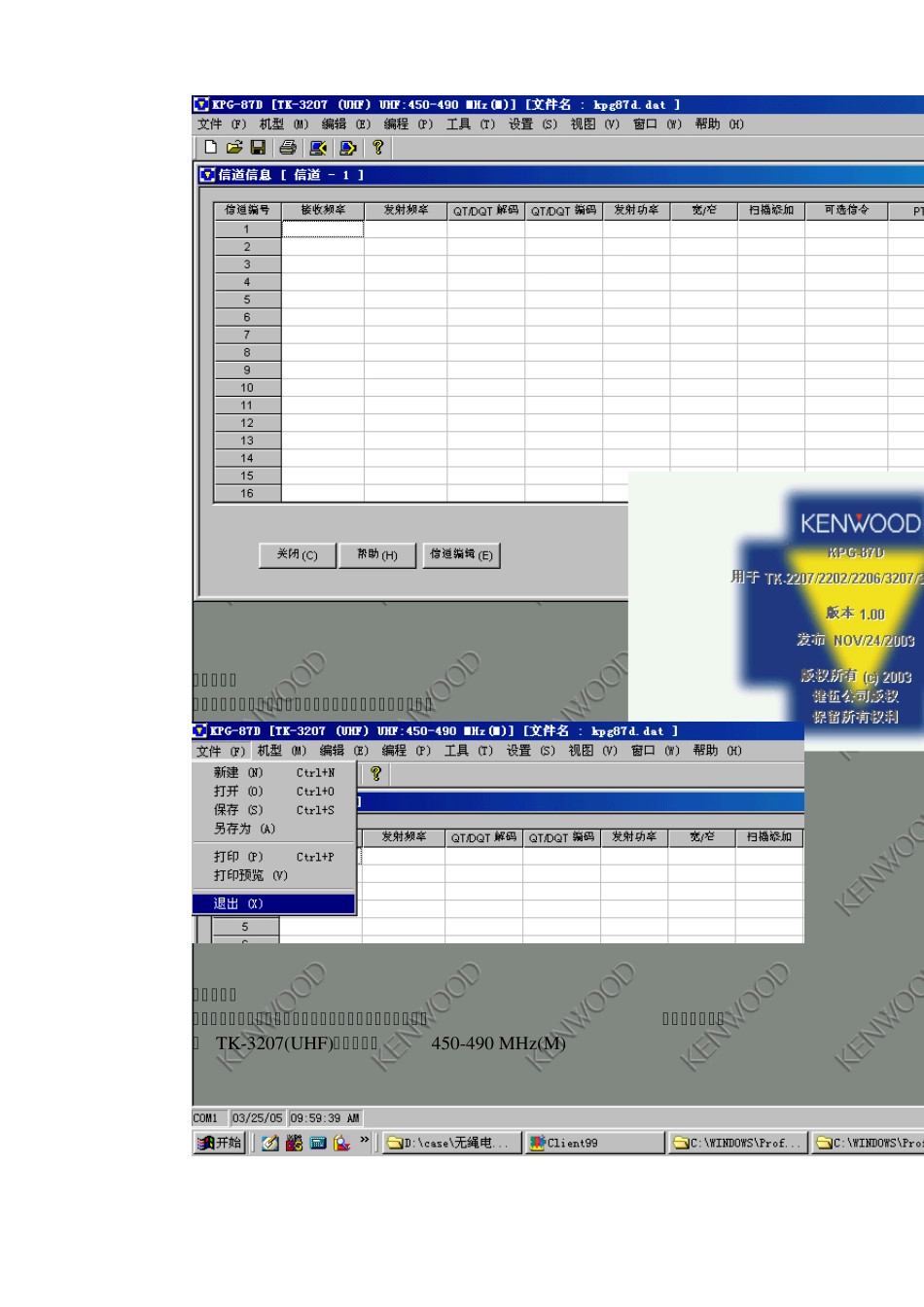
Task: Click 接收频率 column header
Action: pos(323,210)
